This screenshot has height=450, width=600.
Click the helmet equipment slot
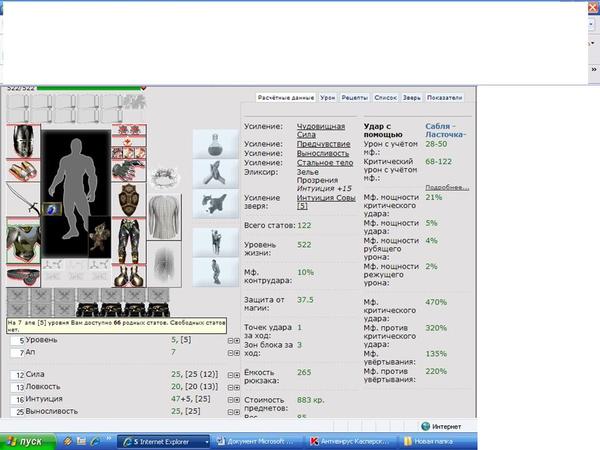pyautogui.click(x=23, y=141)
